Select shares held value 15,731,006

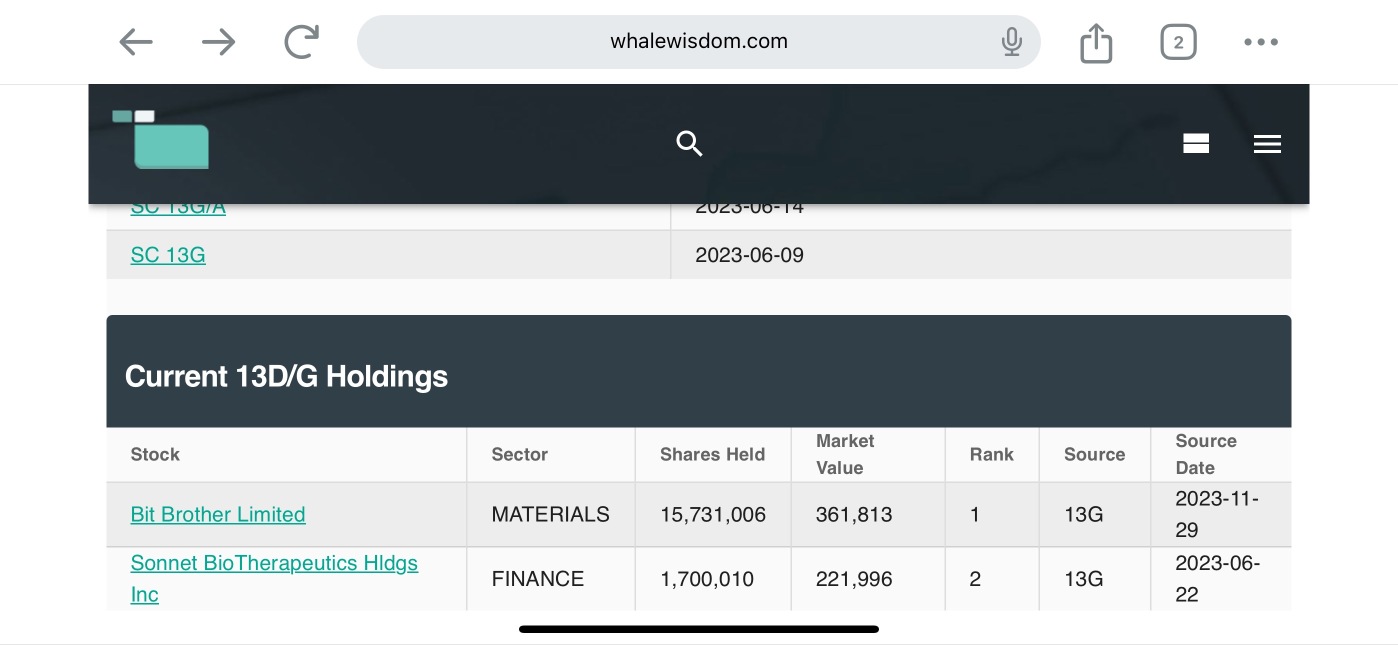713,515
